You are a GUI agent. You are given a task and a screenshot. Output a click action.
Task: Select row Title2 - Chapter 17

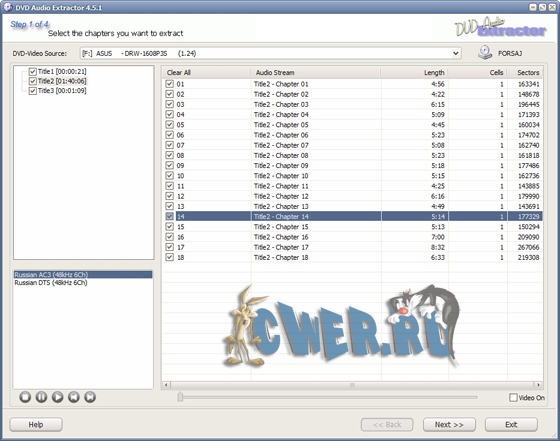[353, 247]
